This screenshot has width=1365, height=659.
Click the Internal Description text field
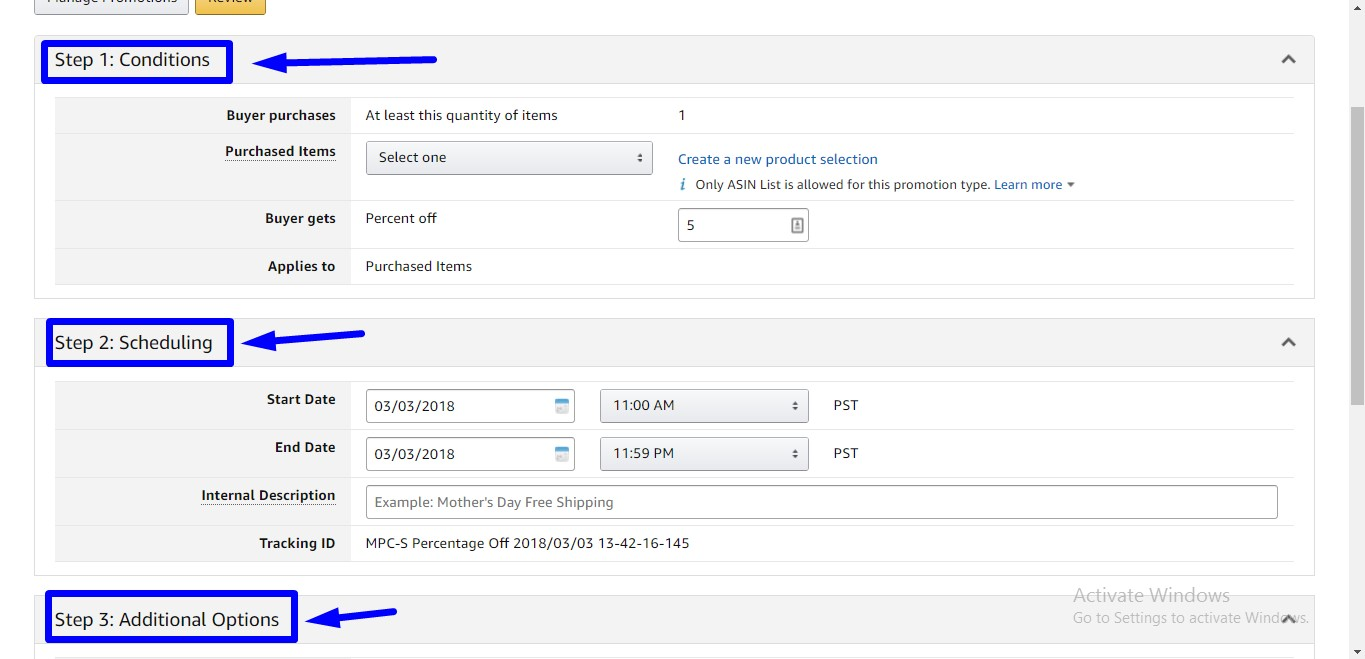[x=821, y=502]
